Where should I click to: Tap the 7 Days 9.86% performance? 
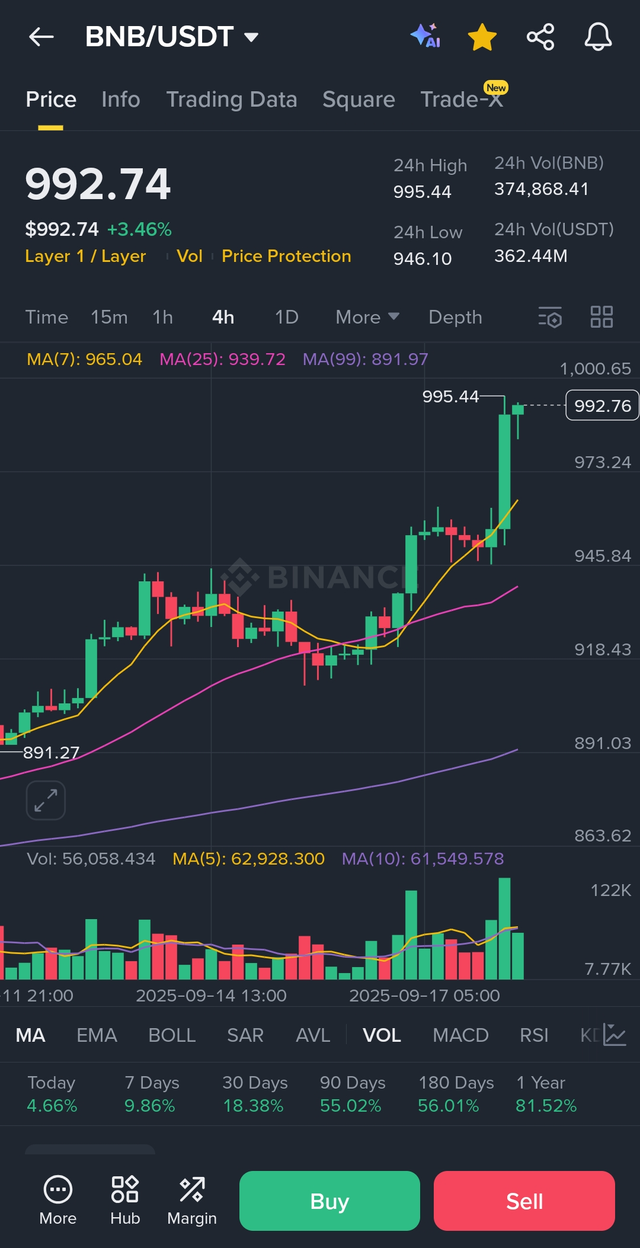pyautogui.click(x=152, y=1094)
